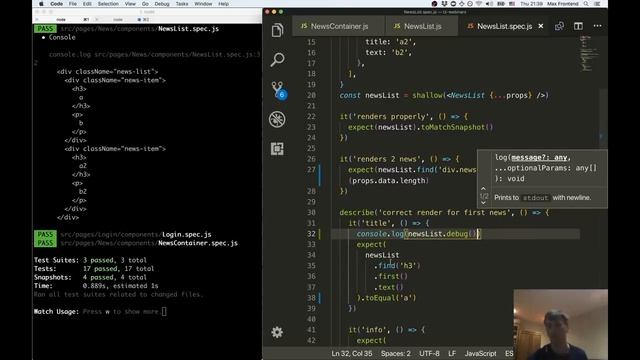Viewport: 640px width, 360px height.
Task: Click the Tests: 17 passed line in terminal
Action: [94, 269]
